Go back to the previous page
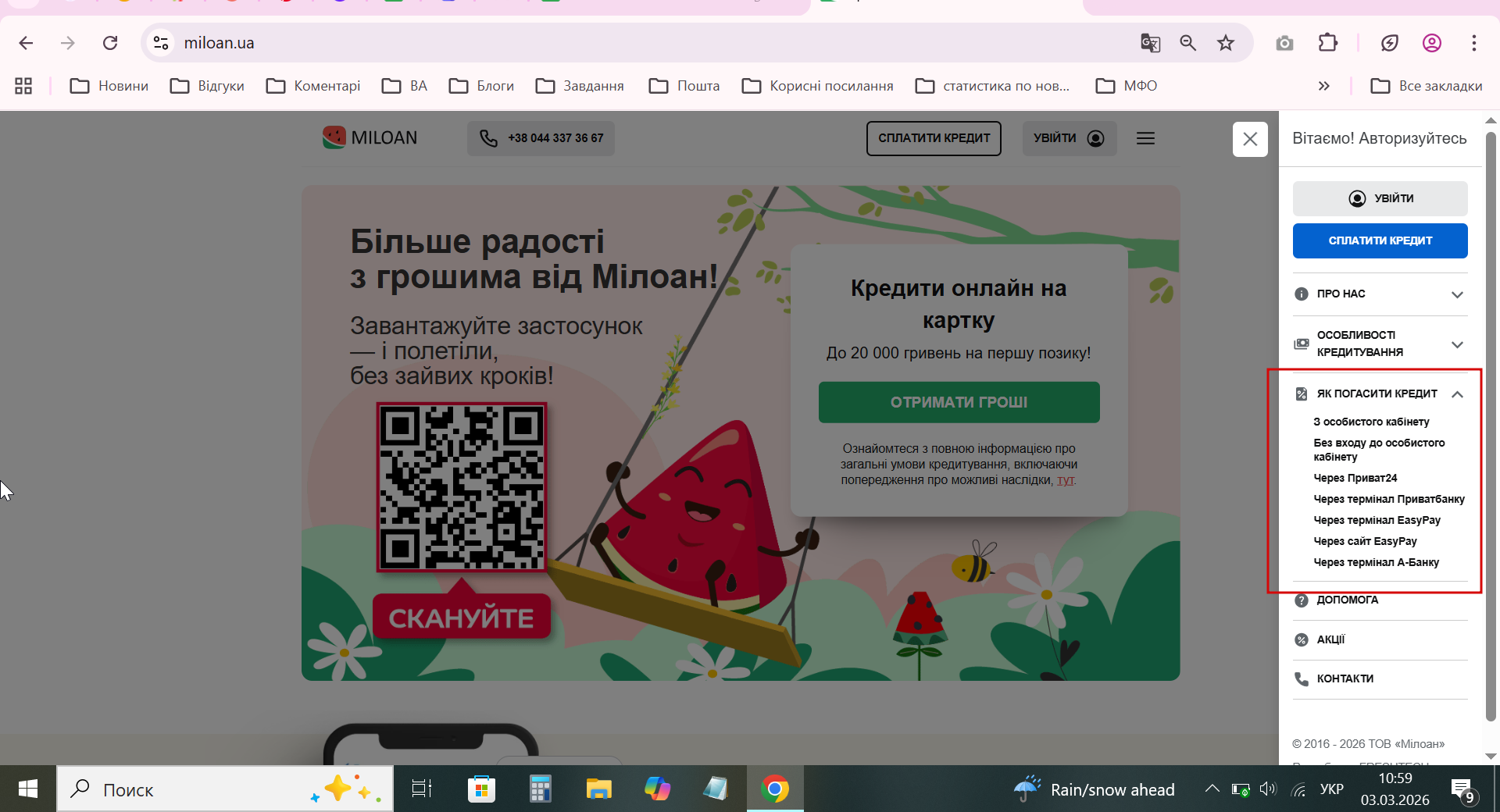This screenshot has height=812, width=1500. (x=26, y=43)
